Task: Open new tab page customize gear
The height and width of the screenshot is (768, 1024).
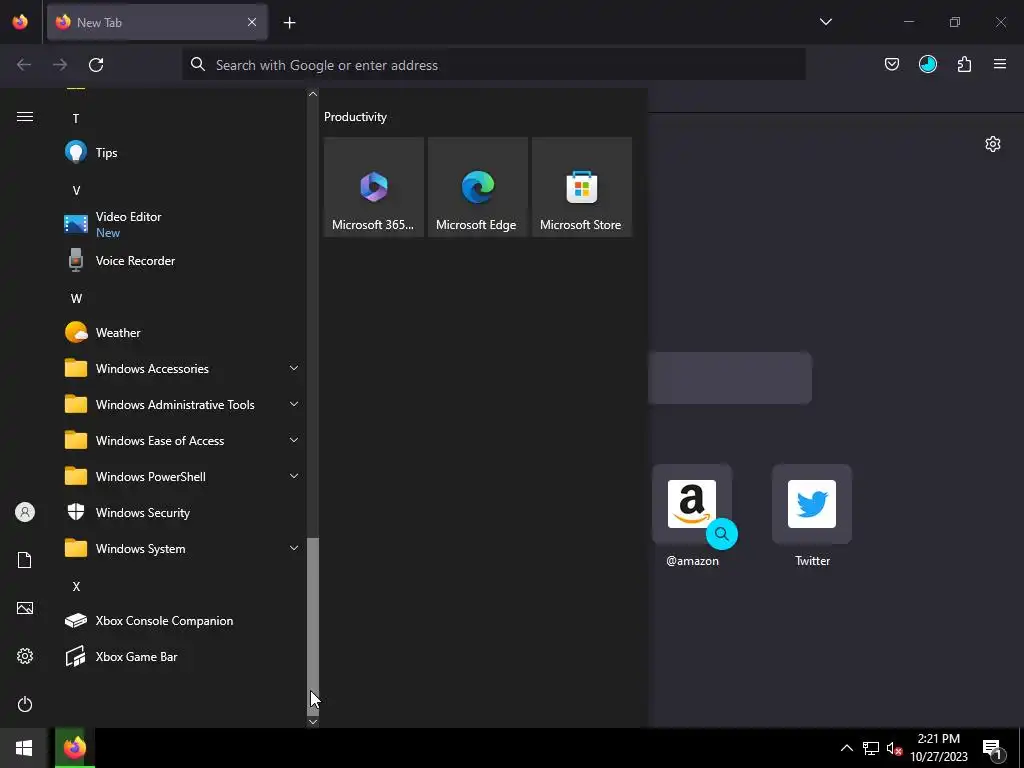Action: click(993, 144)
